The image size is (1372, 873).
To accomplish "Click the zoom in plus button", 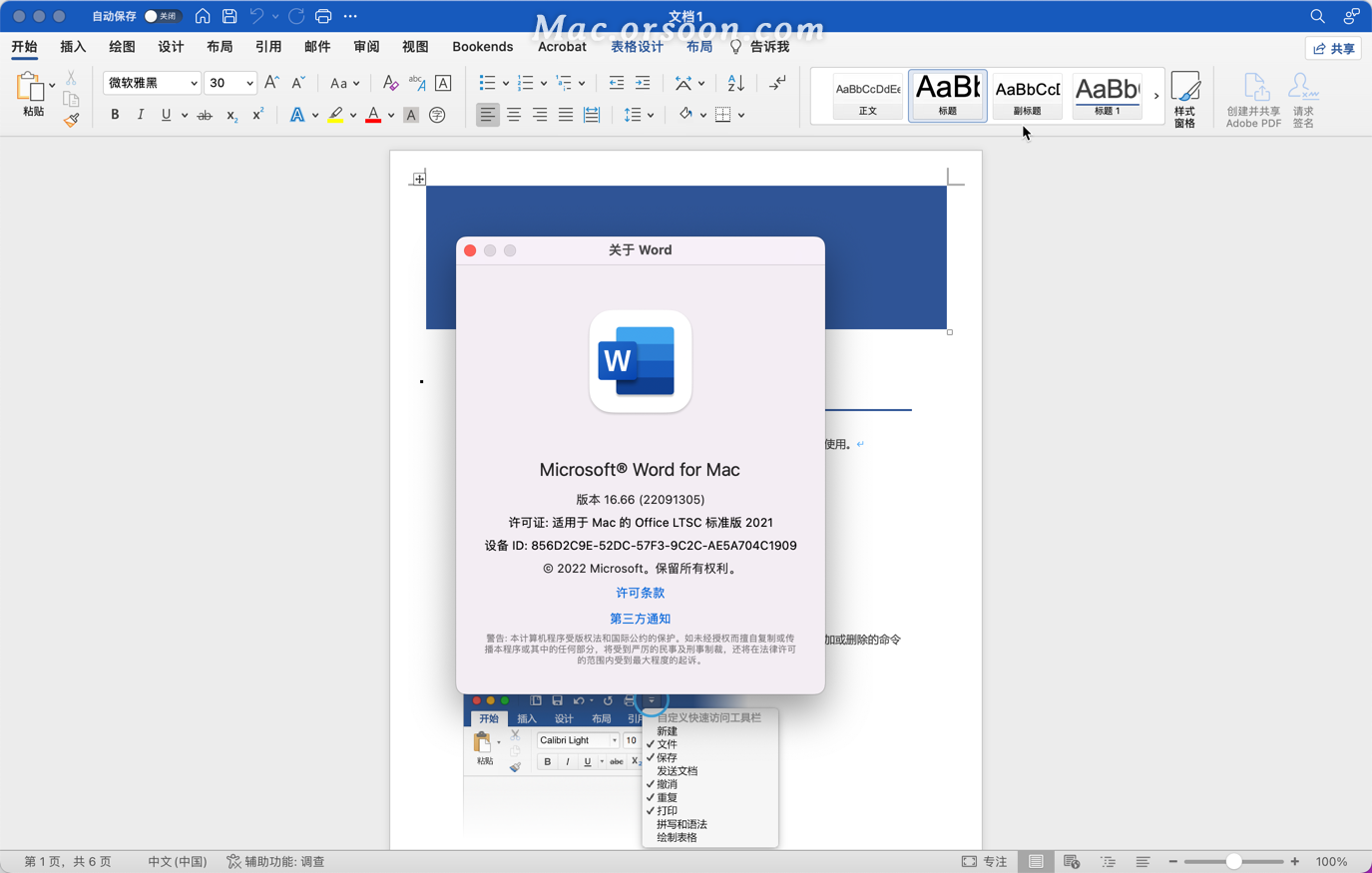I will pos(1295,861).
